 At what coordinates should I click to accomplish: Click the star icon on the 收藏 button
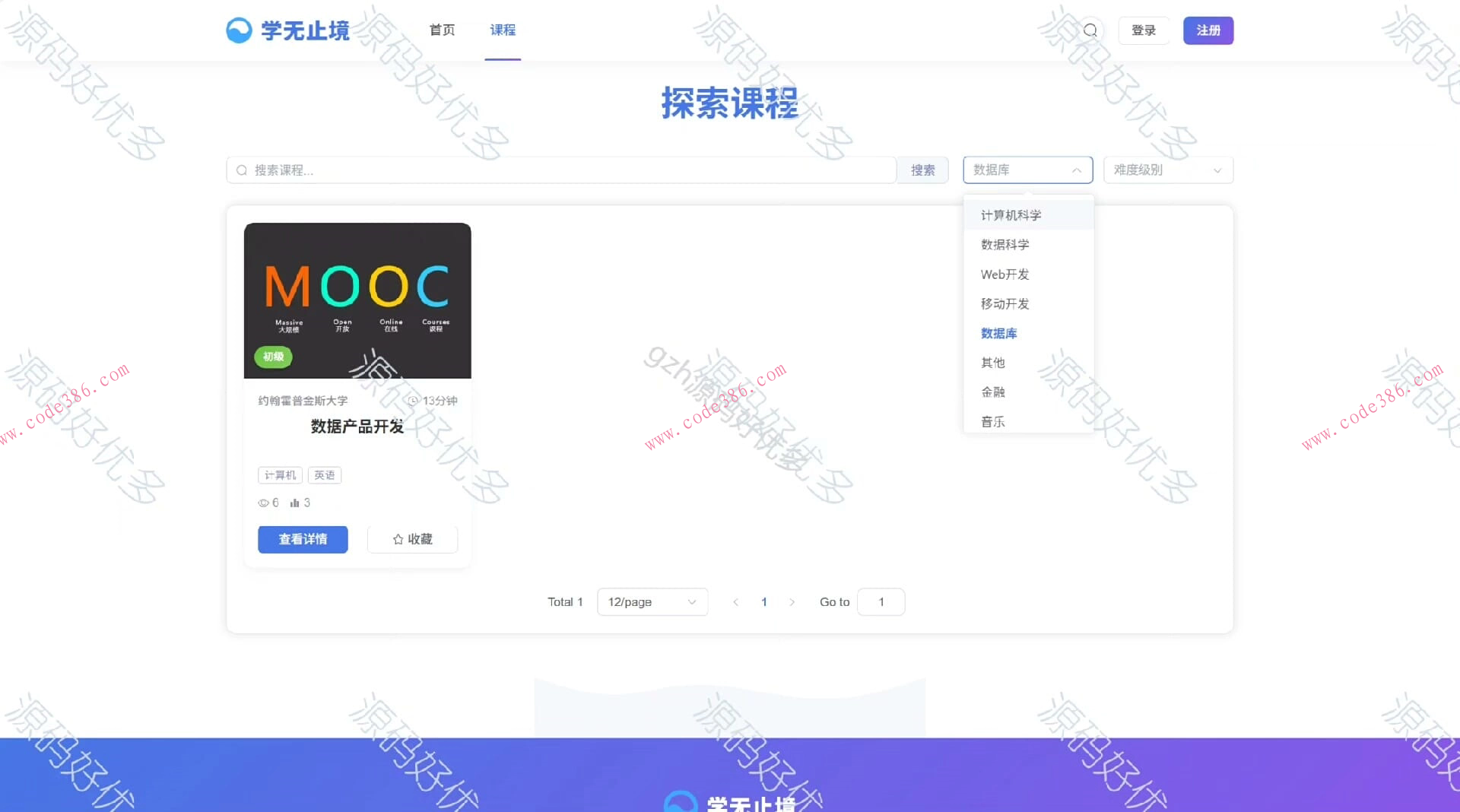point(397,539)
